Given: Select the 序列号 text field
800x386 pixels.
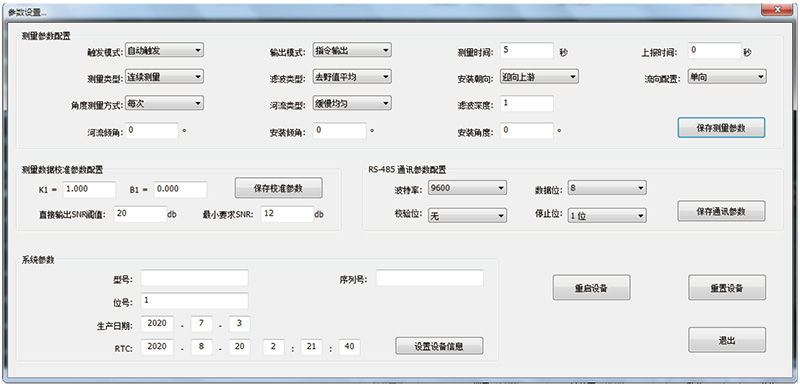Looking at the screenshot, I should 430,279.
